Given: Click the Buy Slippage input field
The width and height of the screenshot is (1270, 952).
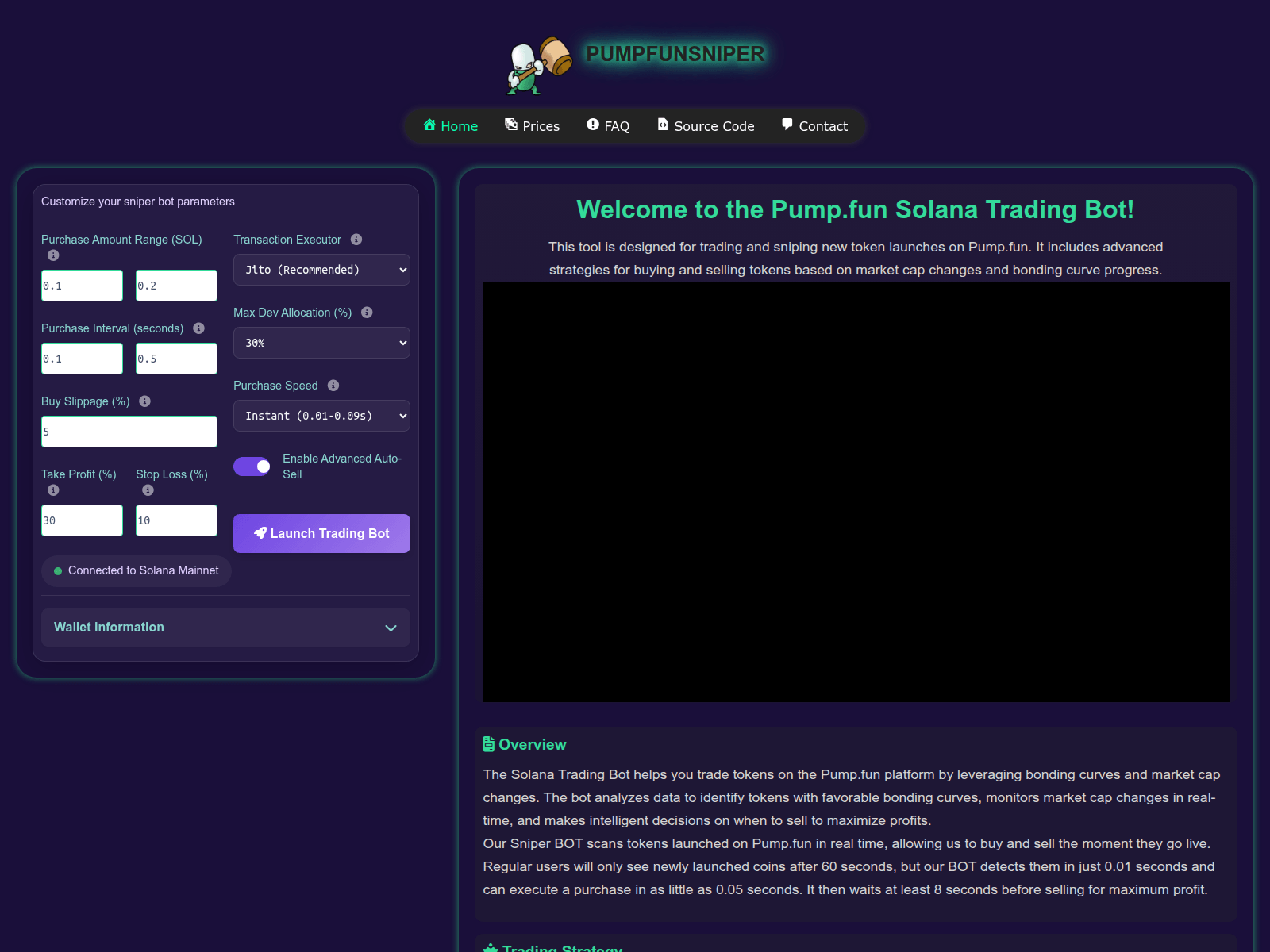Looking at the screenshot, I should tap(129, 432).
